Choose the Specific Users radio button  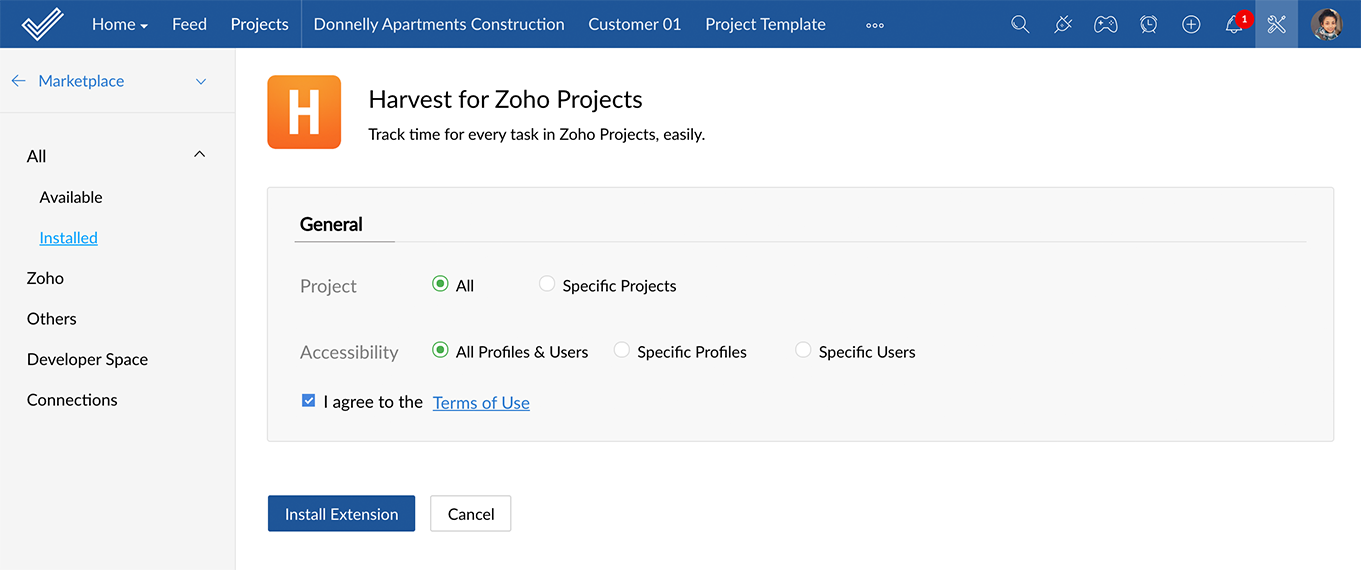(803, 350)
